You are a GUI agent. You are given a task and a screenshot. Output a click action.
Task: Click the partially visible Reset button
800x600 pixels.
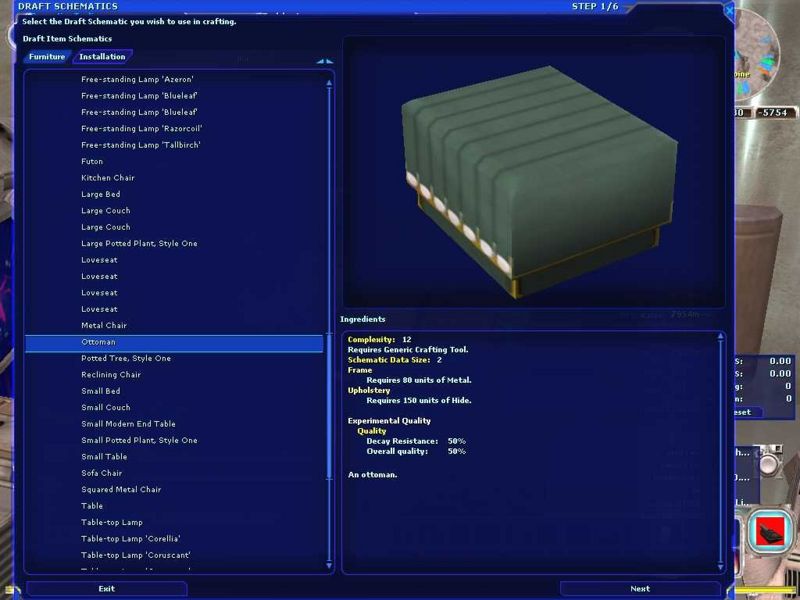tap(742, 412)
